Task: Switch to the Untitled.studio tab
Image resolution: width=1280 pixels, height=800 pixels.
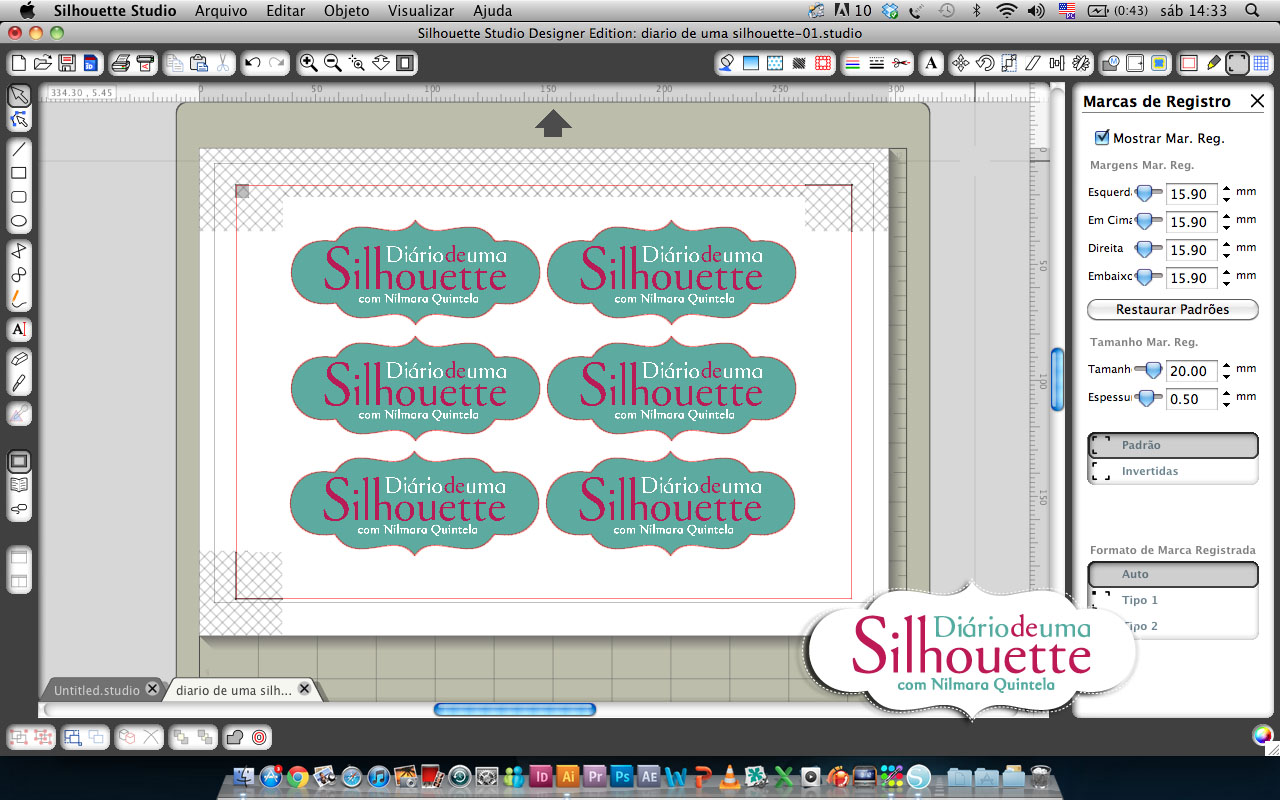Action: pyautogui.click(x=97, y=690)
